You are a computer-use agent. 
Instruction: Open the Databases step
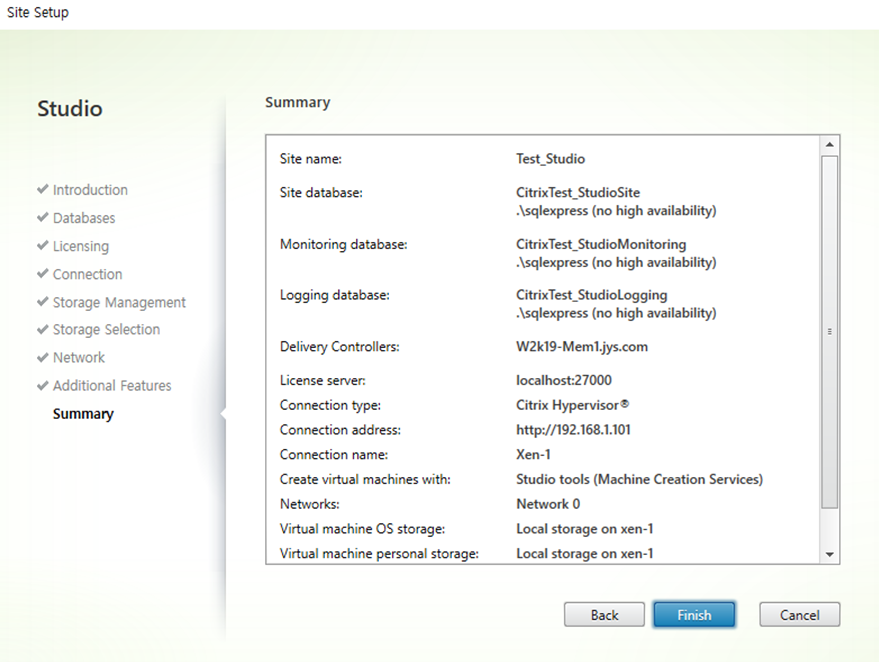pos(84,218)
